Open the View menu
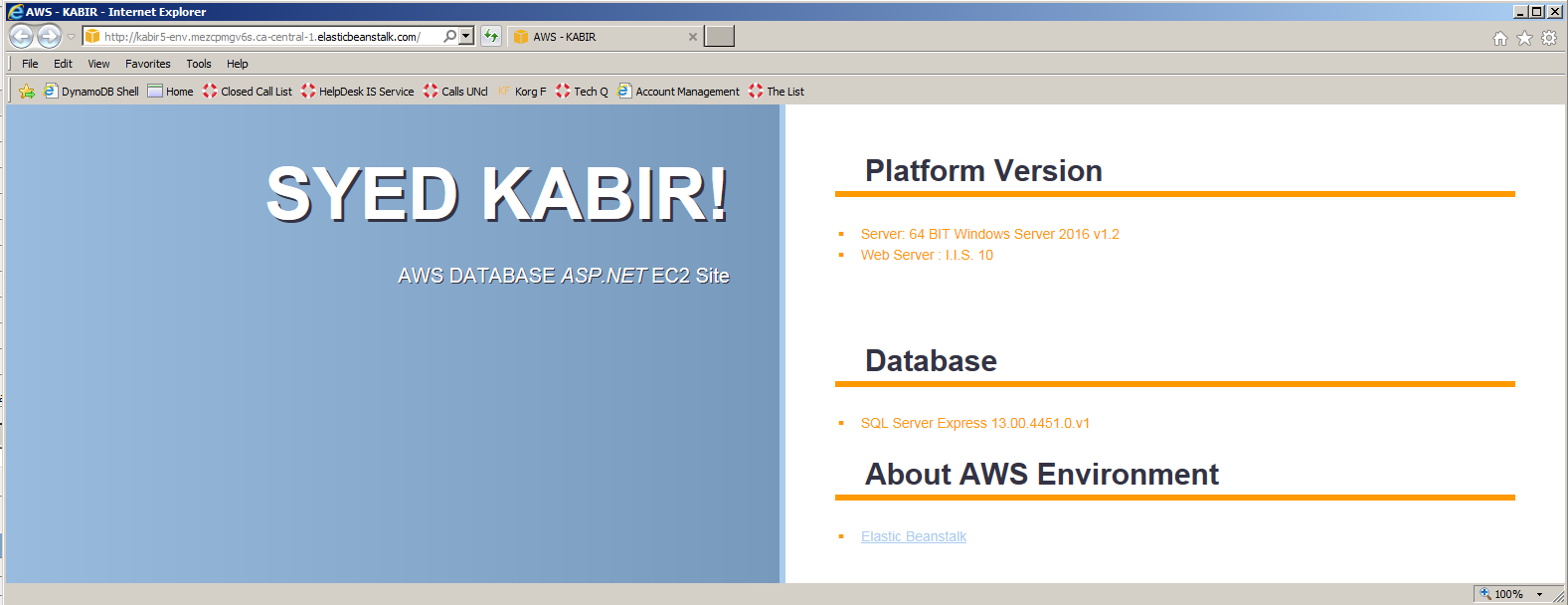The width and height of the screenshot is (1568, 605). (98, 64)
